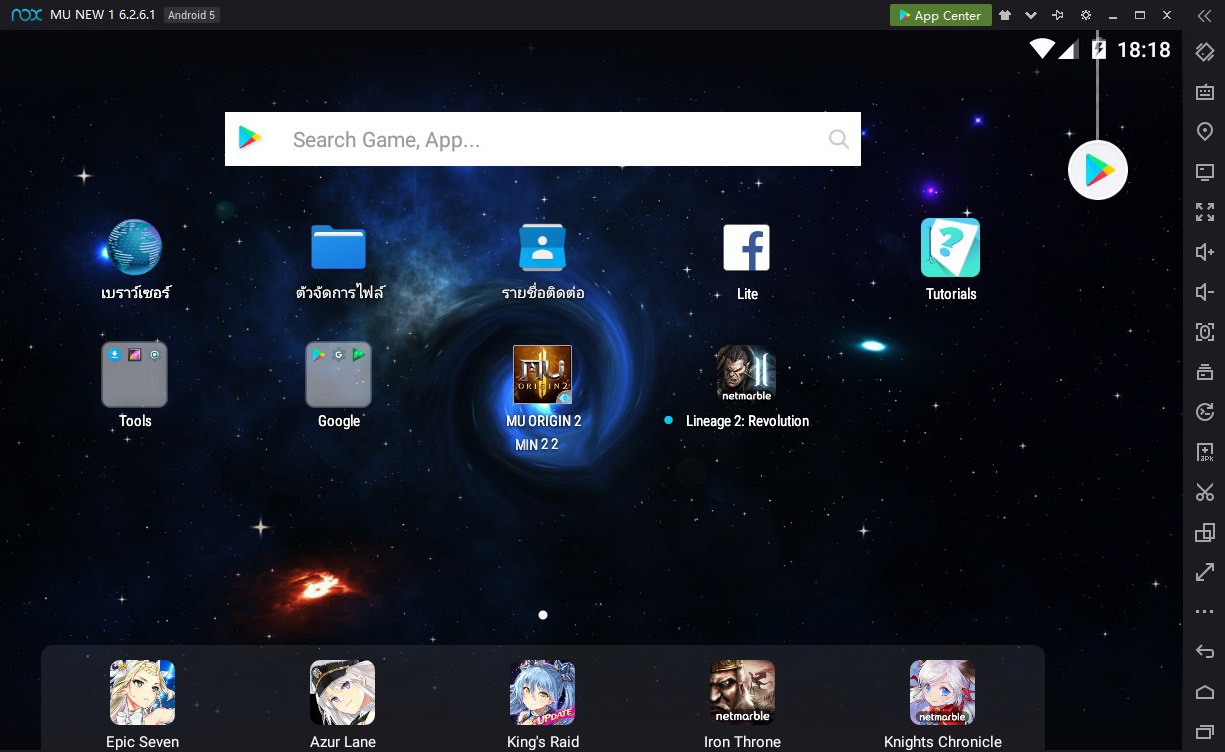The width and height of the screenshot is (1225, 752).
Task: Open the floating Google Play Store icon
Action: 1097,170
